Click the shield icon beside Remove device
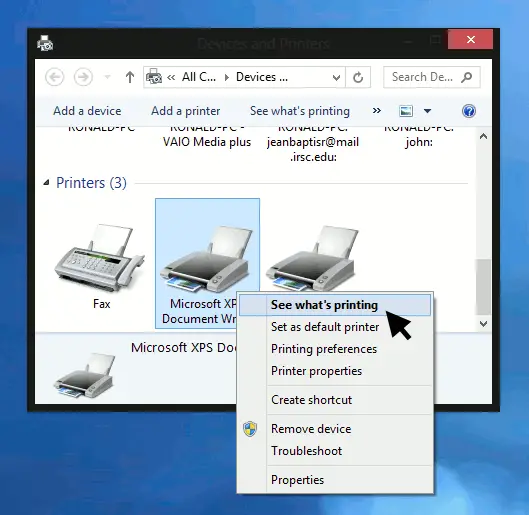The width and height of the screenshot is (529, 515). pos(250,429)
